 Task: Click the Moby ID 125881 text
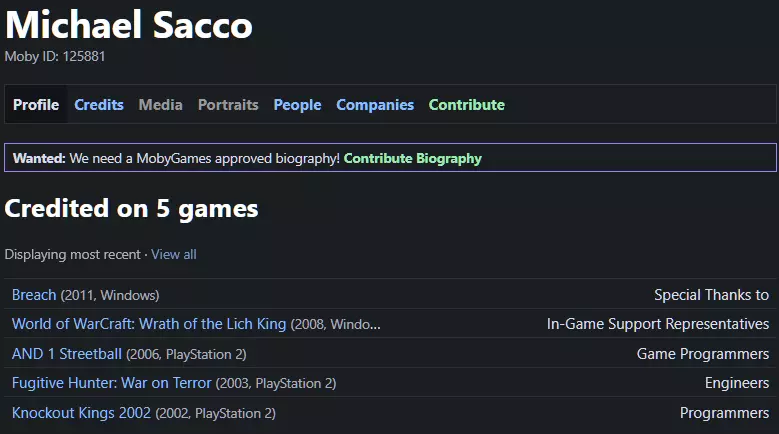(x=55, y=57)
